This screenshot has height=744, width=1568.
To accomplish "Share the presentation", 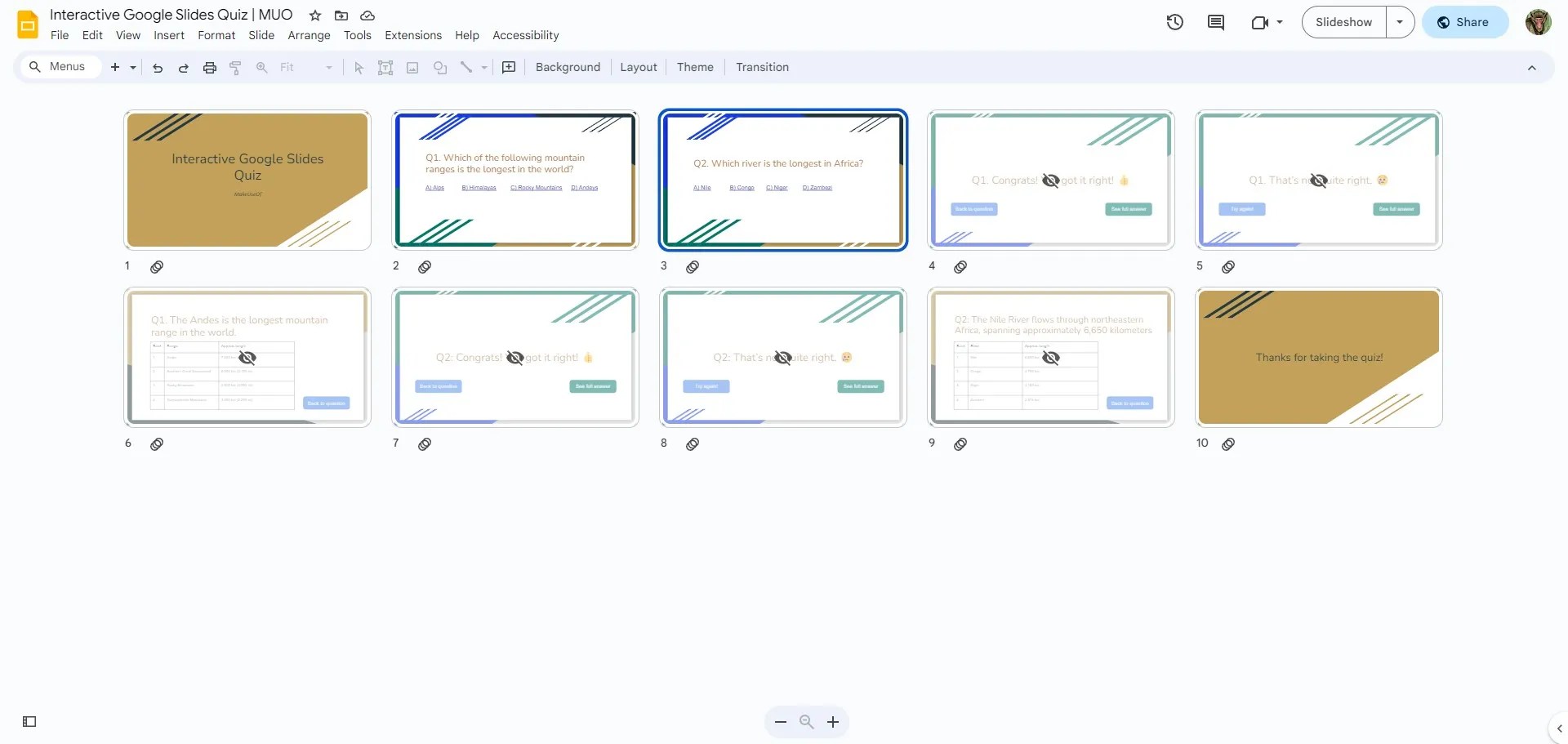I will point(1464,22).
